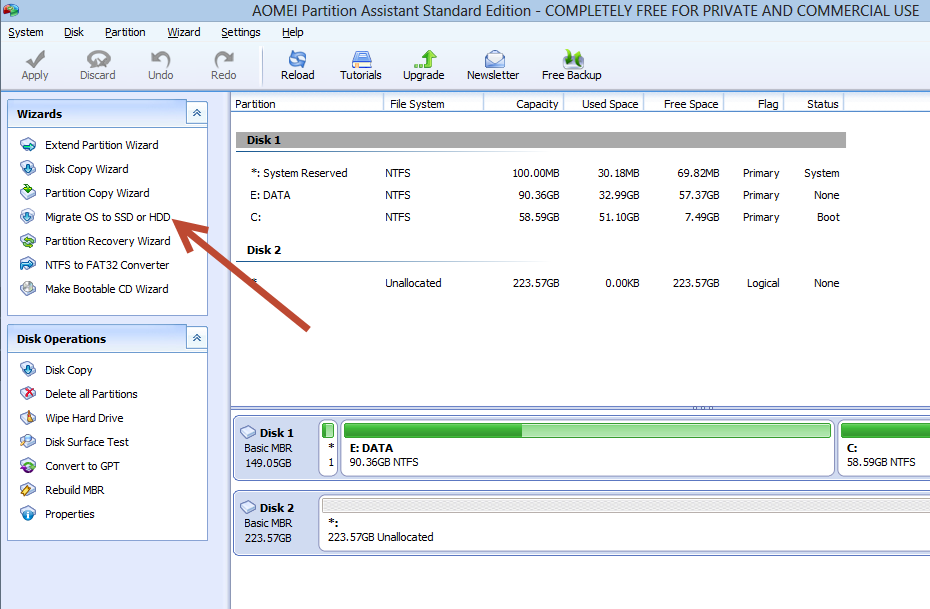Collapse the Disk Operations panel
Screen dimensions: 930x609
tap(197, 339)
